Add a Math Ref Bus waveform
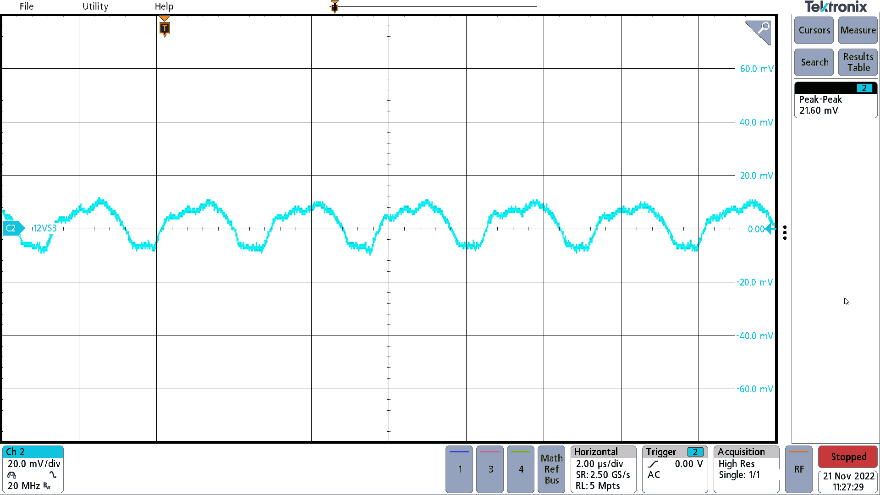This screenshot has height=495, width=880. (x=552, y=469)
